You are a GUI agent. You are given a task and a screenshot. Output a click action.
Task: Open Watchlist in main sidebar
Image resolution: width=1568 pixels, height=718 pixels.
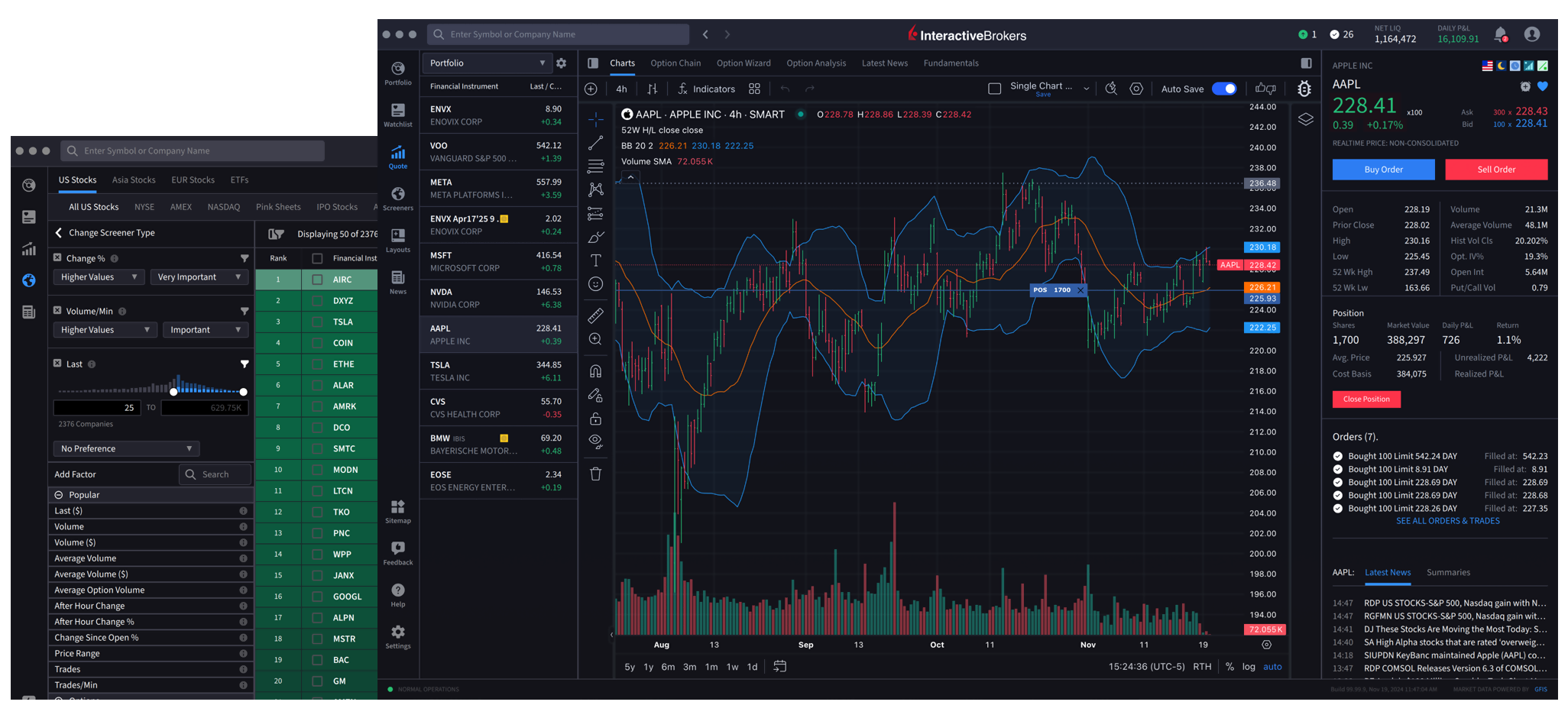click(x=398, y=115)
